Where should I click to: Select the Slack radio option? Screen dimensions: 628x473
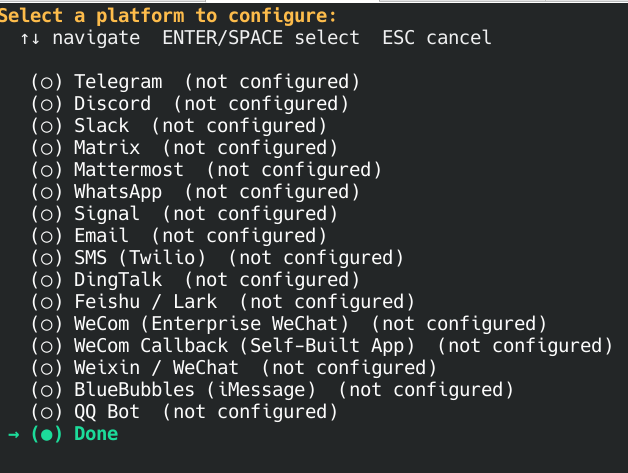point(47,126)
